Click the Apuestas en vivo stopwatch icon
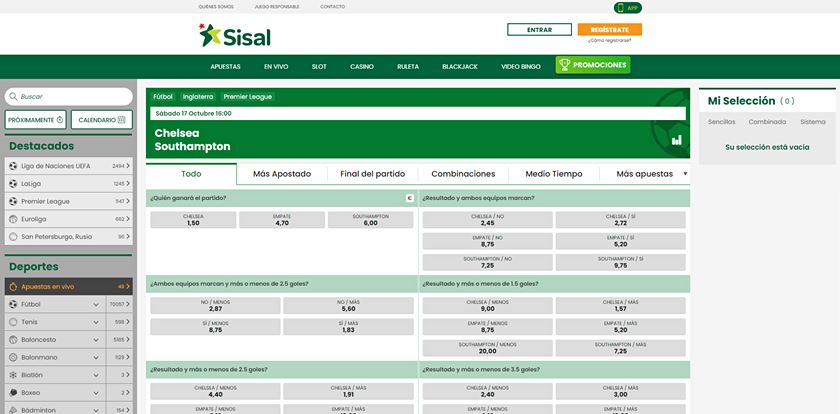The image size is (840, 414). pos(13,287)
